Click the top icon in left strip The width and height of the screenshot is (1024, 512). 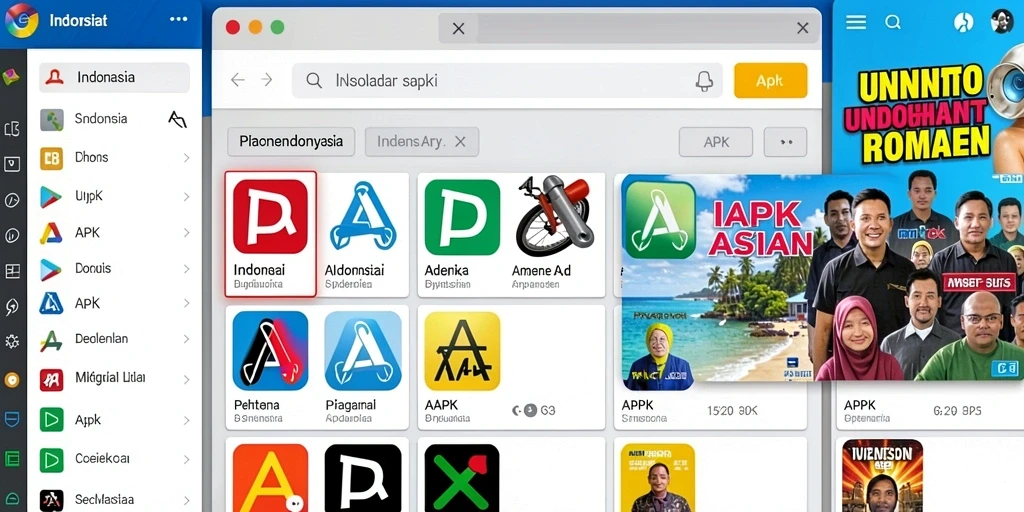coord(11,78)
